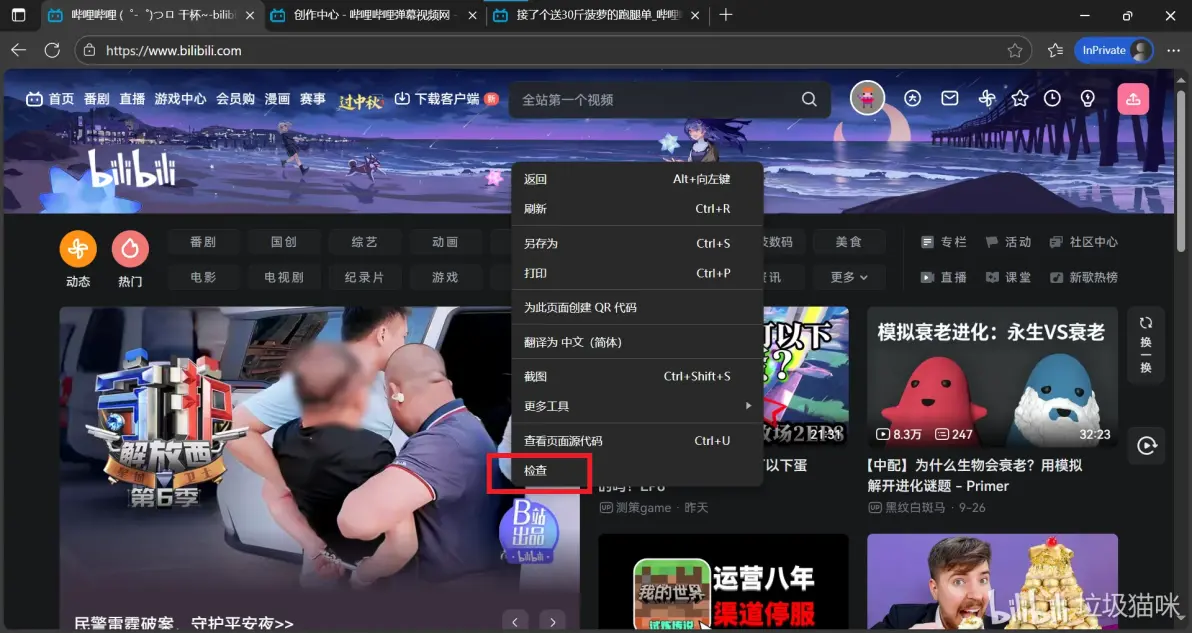The image size is (1192, 633).
Task: Click the address bar URL
Action: (x=173, y=50)
